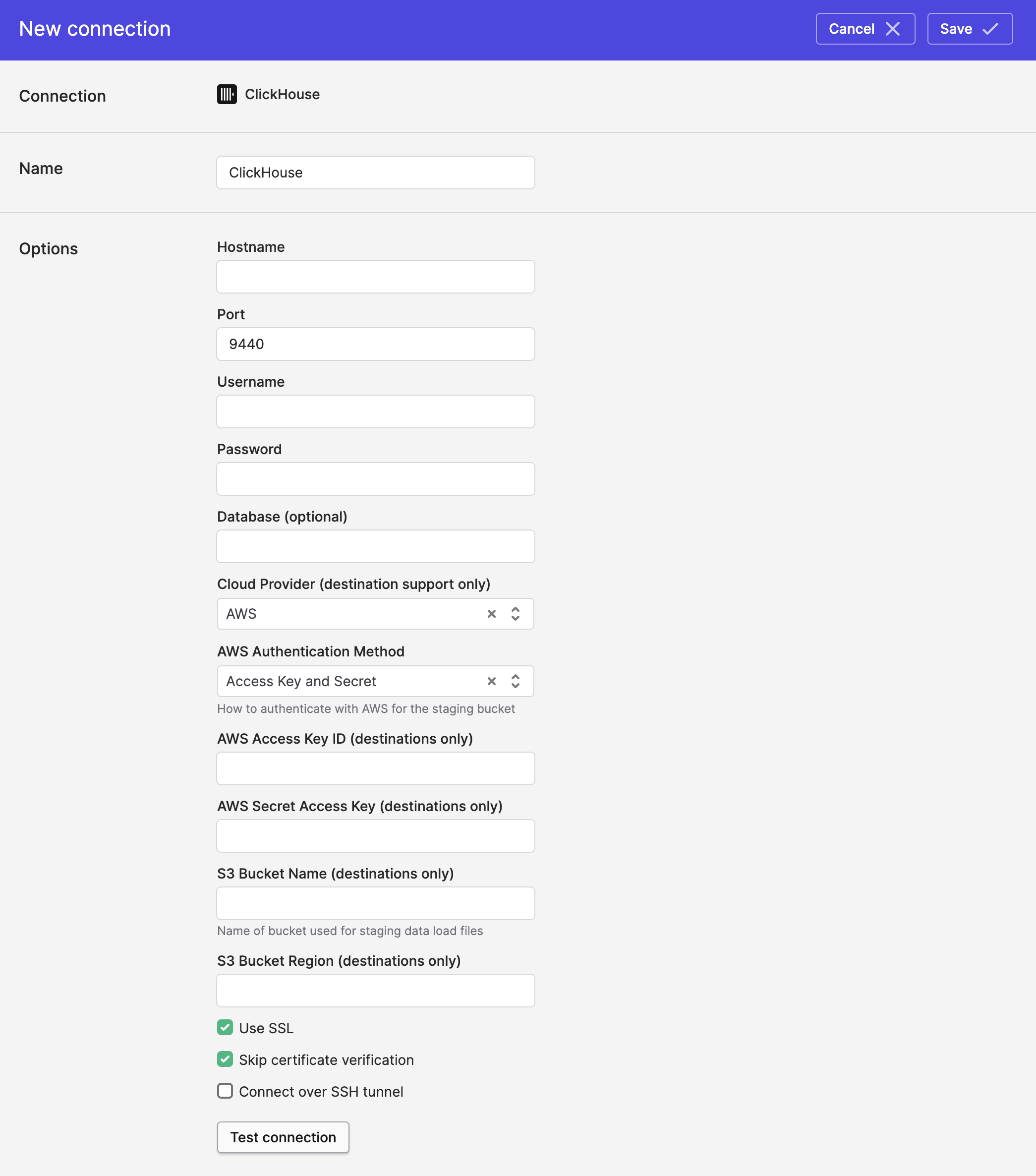
Task: Enable Connect over SSH tunnel
Action: (225, 1091)
